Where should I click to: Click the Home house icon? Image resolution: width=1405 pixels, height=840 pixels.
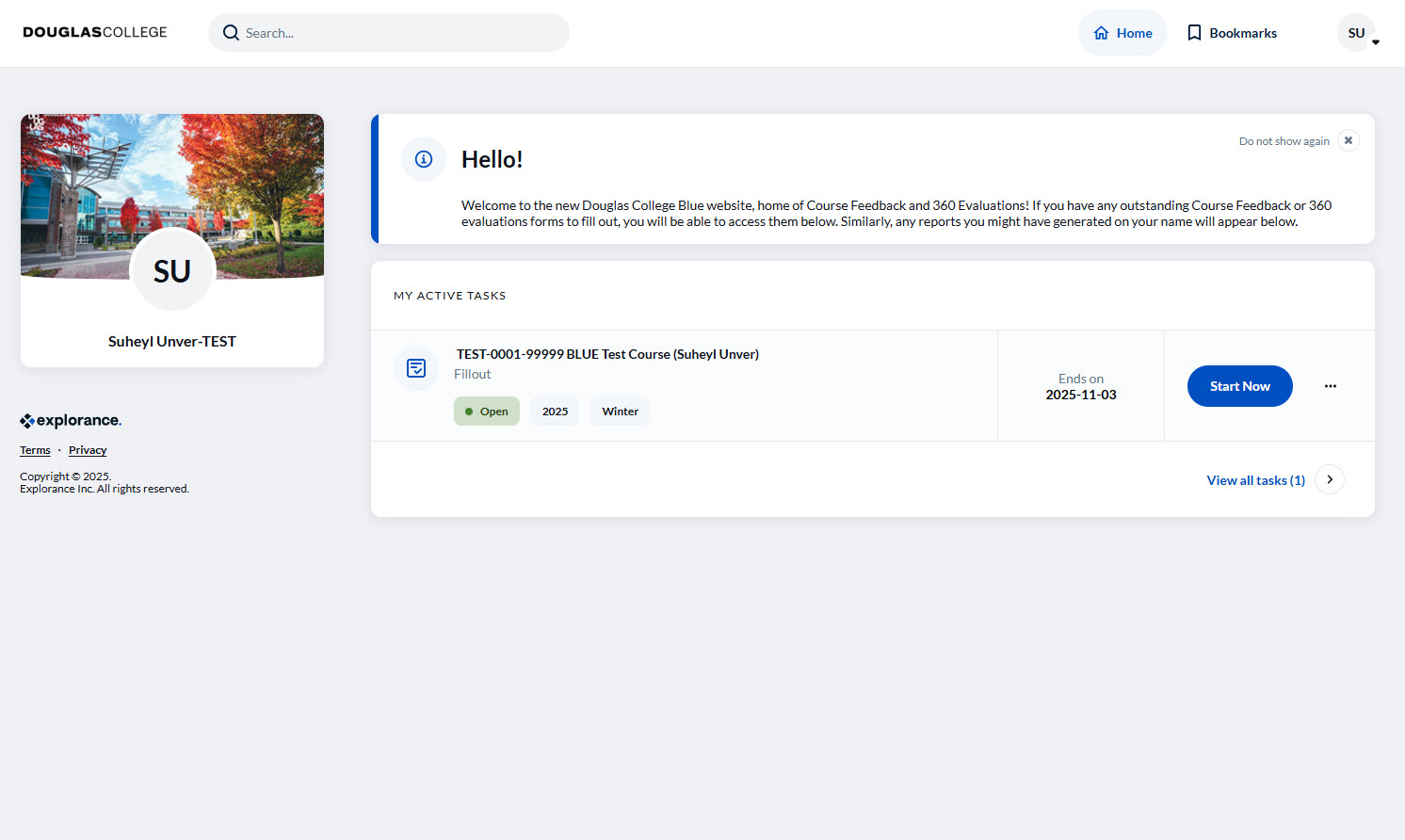click(1101, 33)
